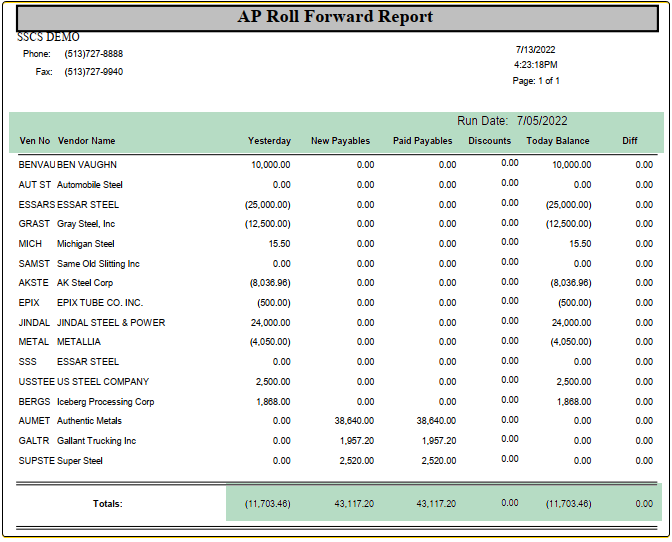Click the New Payables column header

(340, 141)
